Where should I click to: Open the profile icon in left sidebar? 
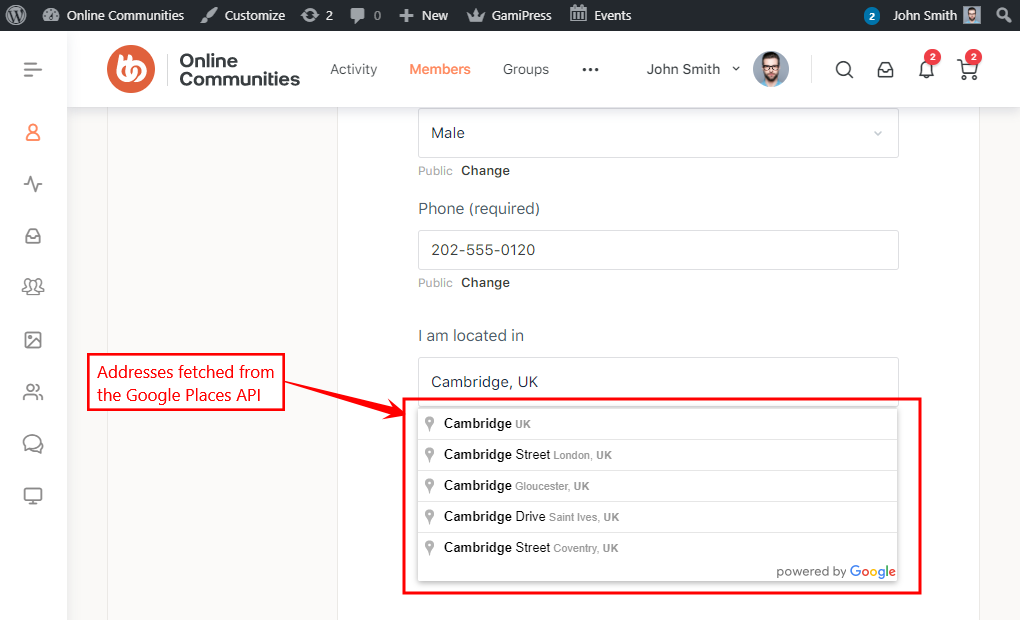pyautogui.click(x=33, y=132)
